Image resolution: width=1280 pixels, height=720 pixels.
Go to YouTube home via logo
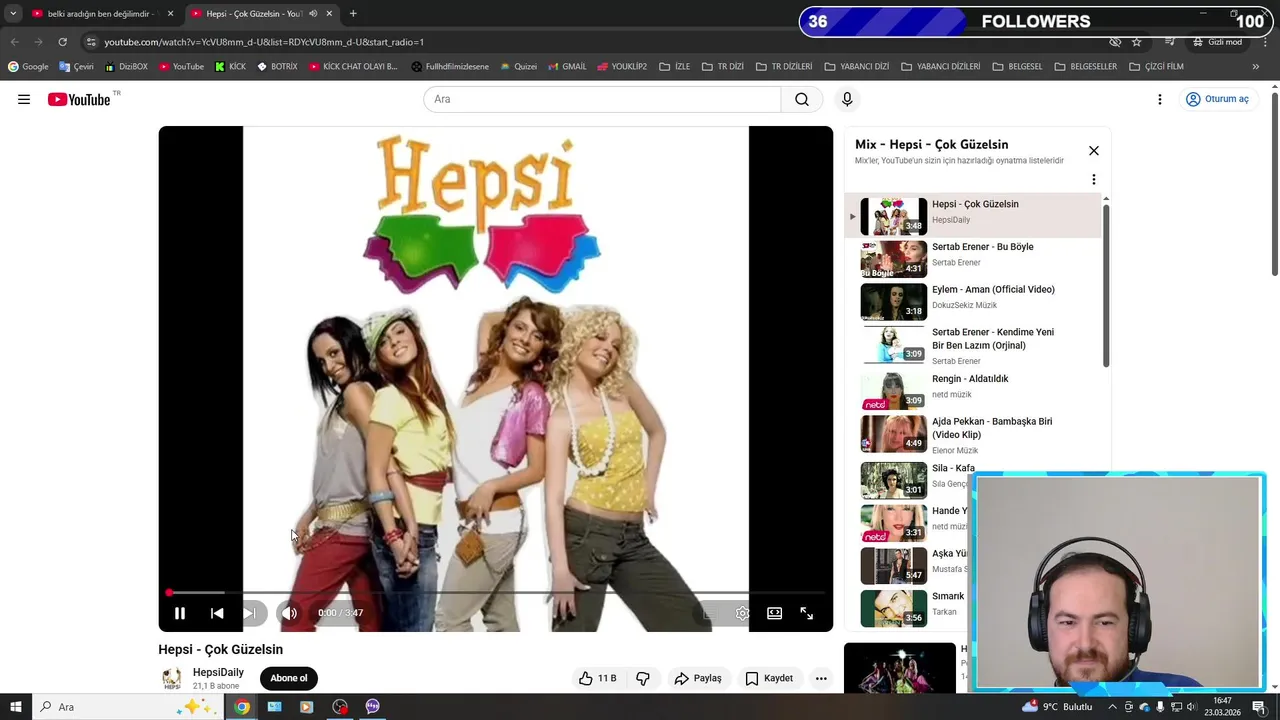click(x=80, y=99)
